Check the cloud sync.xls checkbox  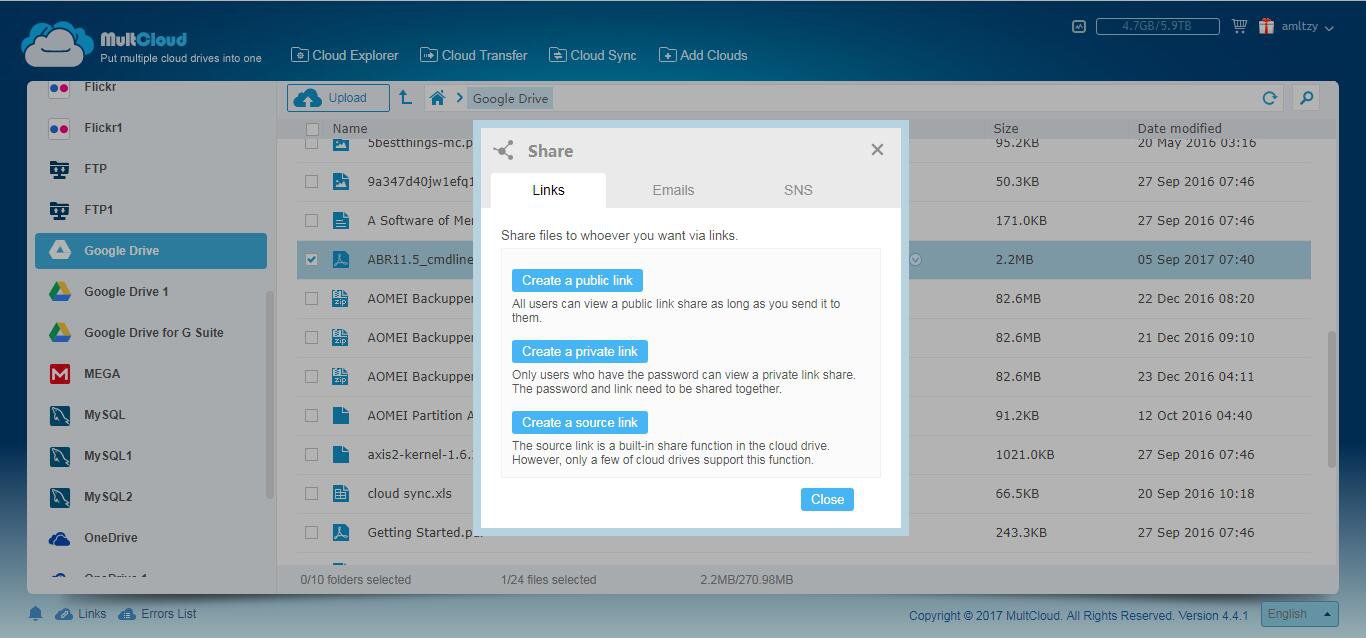pos(312,494)
